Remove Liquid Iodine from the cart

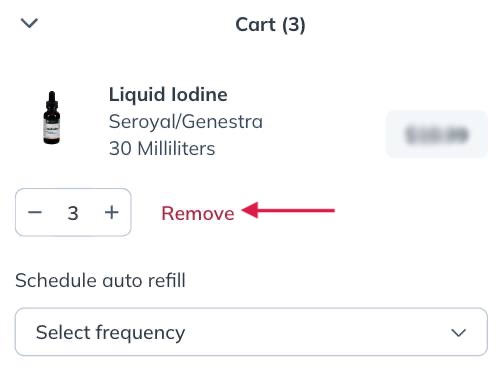(x=198, y=213)
